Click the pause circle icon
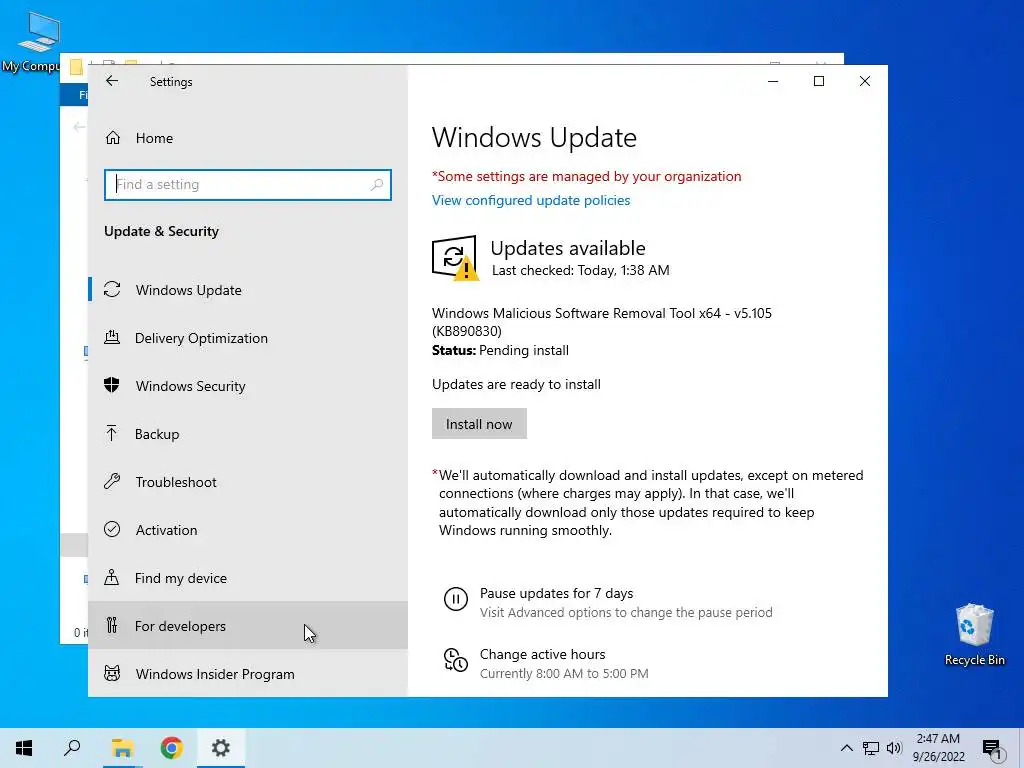The width and height of the screenshot is (1024, 768). (456, 599)
